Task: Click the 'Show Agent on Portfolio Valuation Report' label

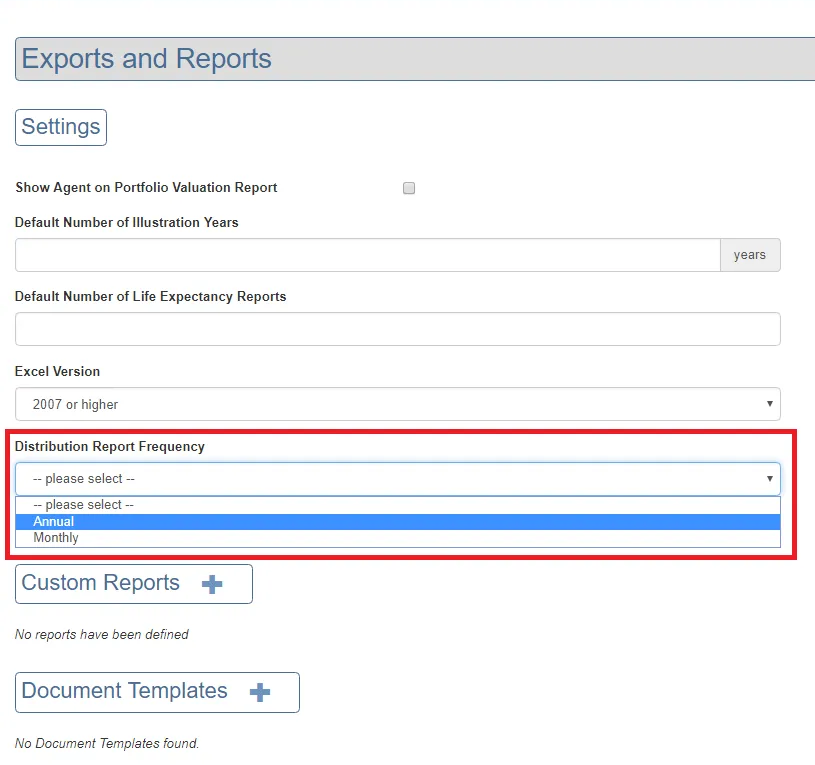Action: (146, 188)
